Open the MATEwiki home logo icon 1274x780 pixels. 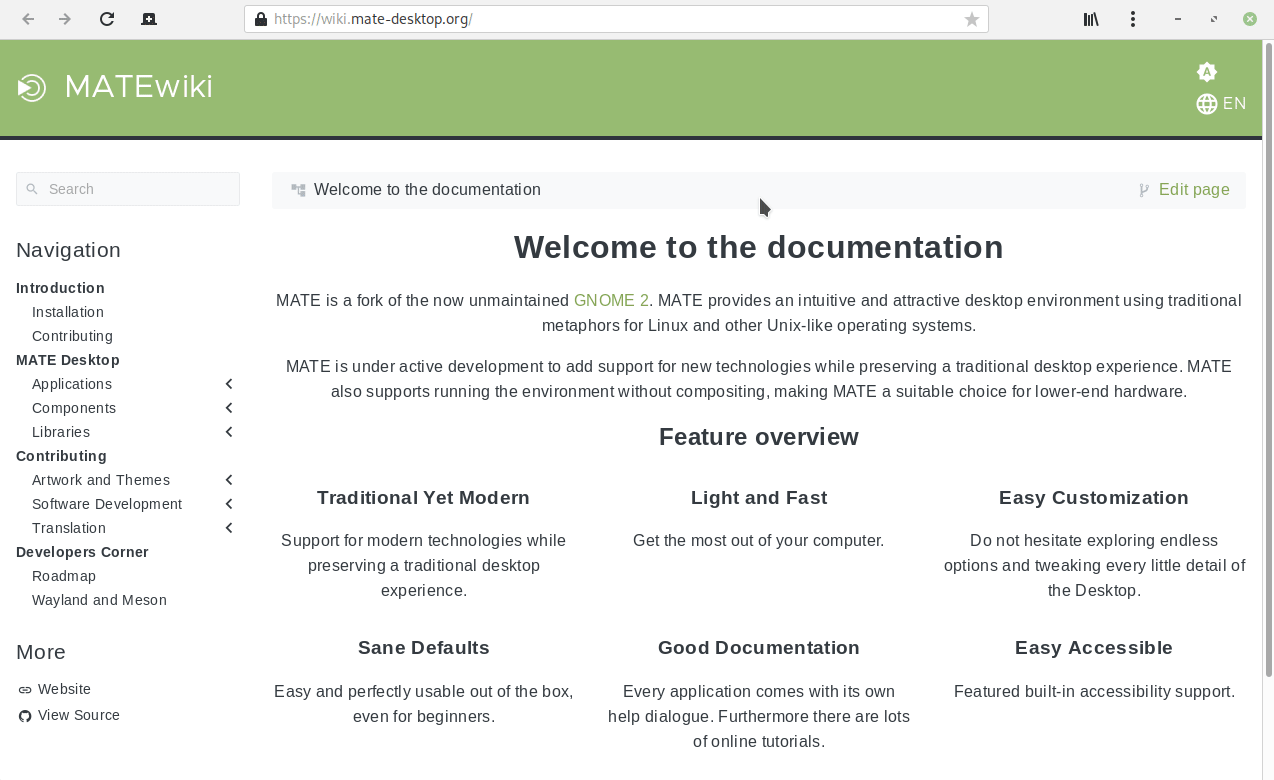pos(31,87)
